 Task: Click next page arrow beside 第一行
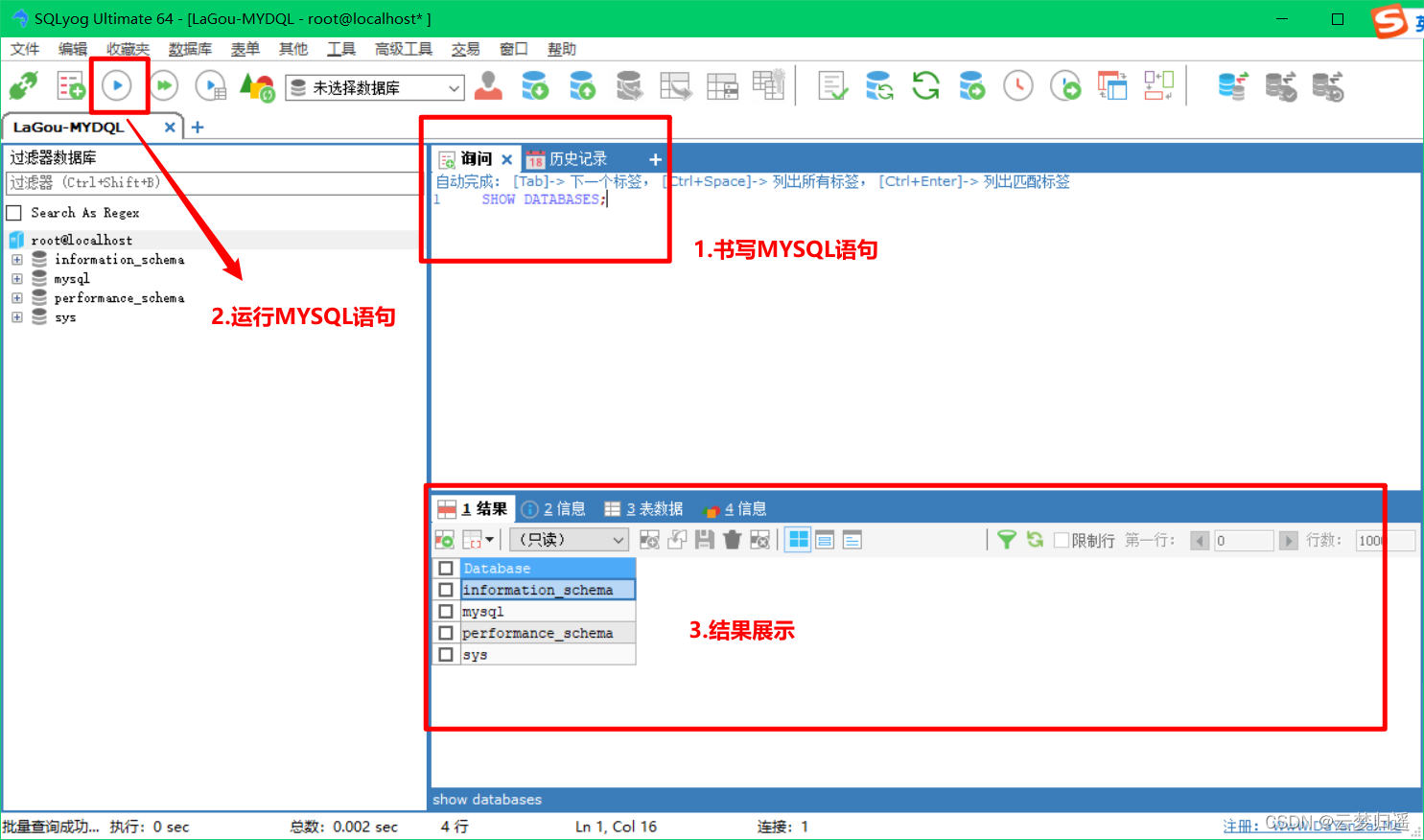[x=1289, y=541]
